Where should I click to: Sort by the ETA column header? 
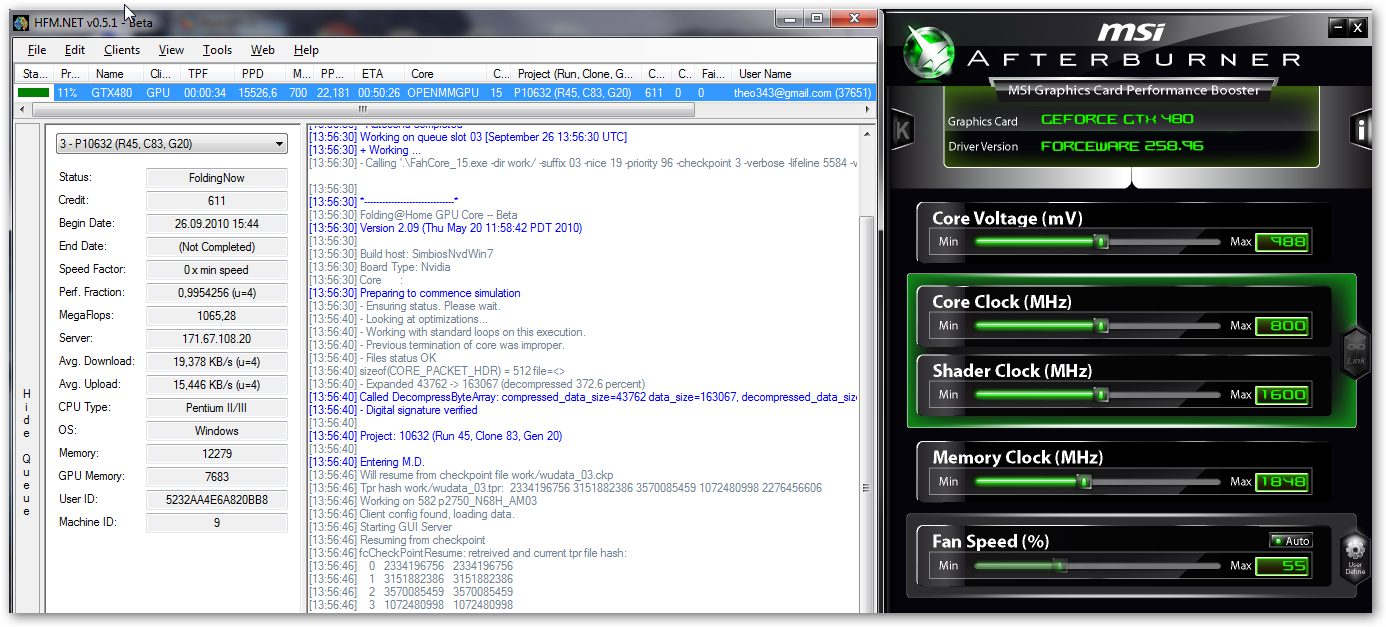click(381, 74)
